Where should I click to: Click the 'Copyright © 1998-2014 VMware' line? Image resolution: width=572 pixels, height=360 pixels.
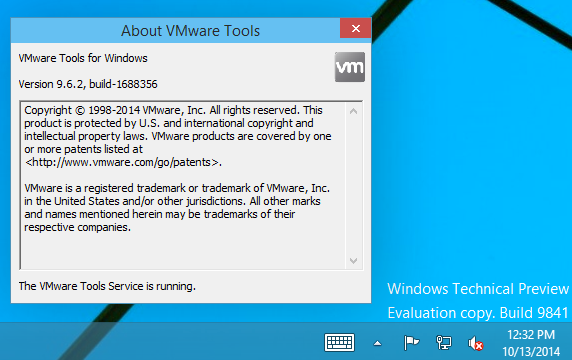point(173,110)
